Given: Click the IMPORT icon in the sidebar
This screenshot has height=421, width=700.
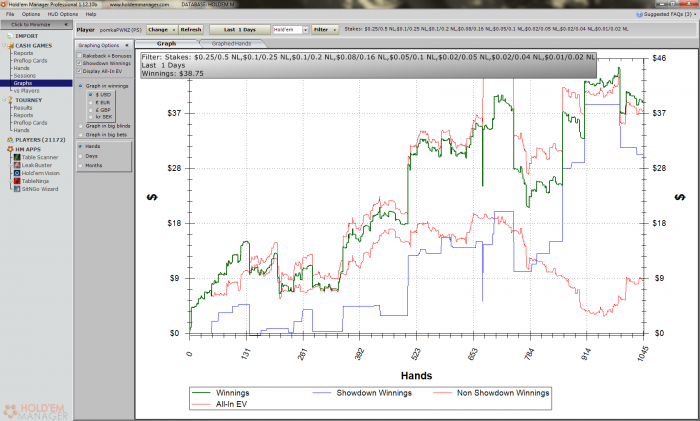Looking at the screenshot, I should [10, 36].
